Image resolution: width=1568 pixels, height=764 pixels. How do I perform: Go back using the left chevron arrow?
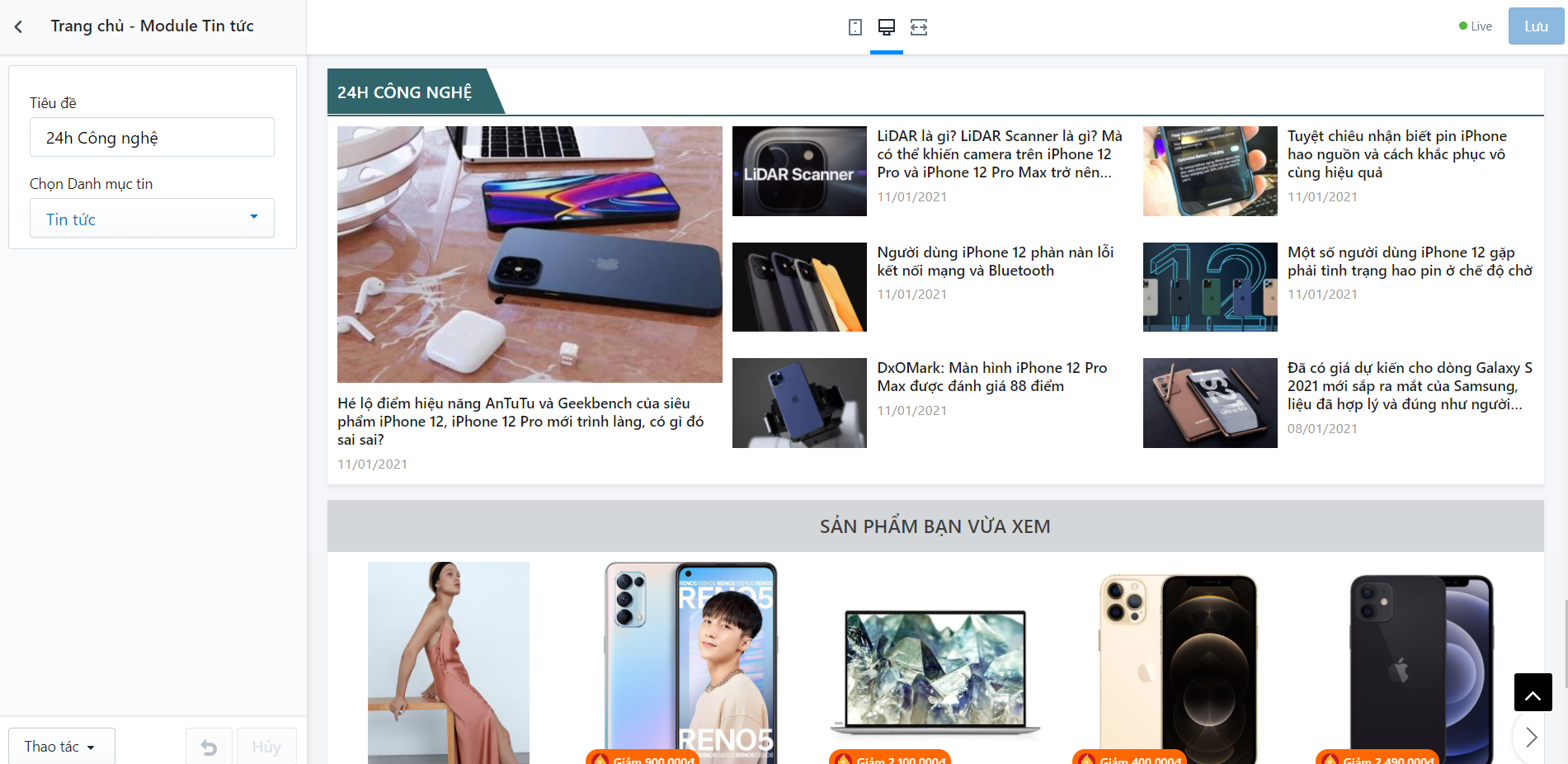18,27
